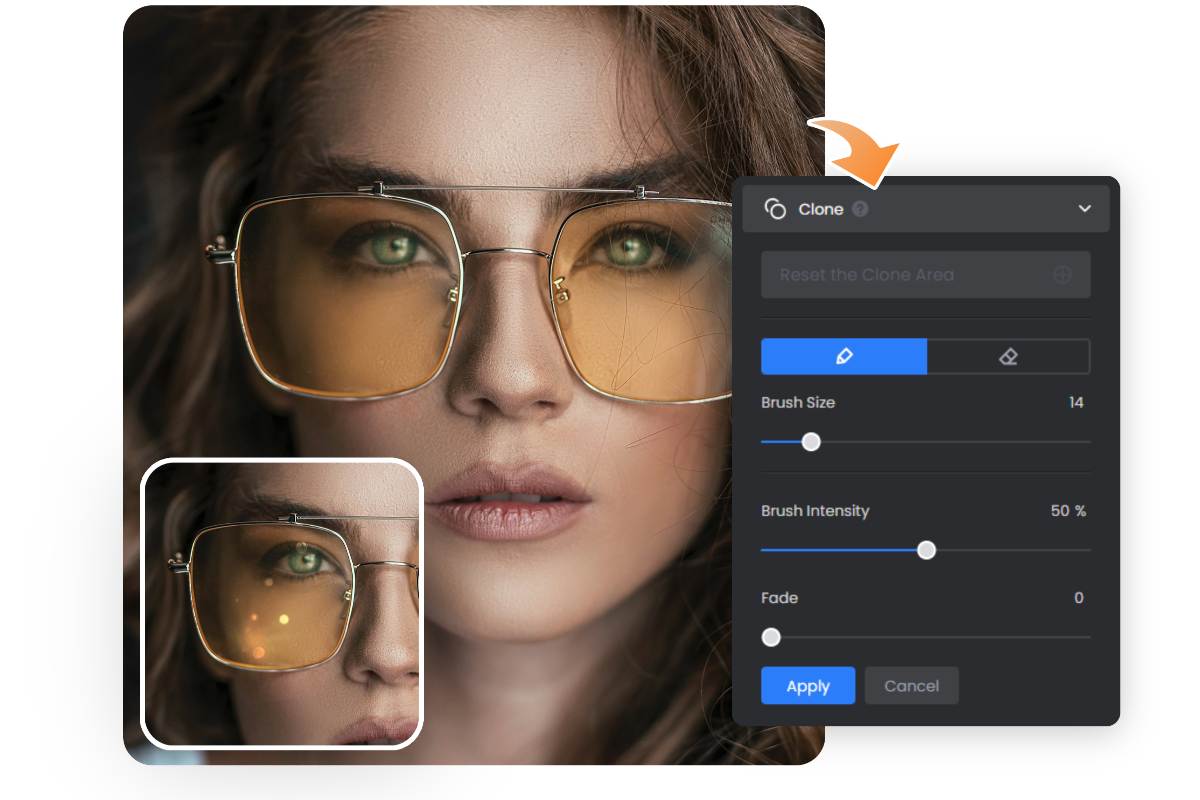1200x800 pixels.
Task: Click the Brush Intensity label
Action: click(x=814, y=511)
